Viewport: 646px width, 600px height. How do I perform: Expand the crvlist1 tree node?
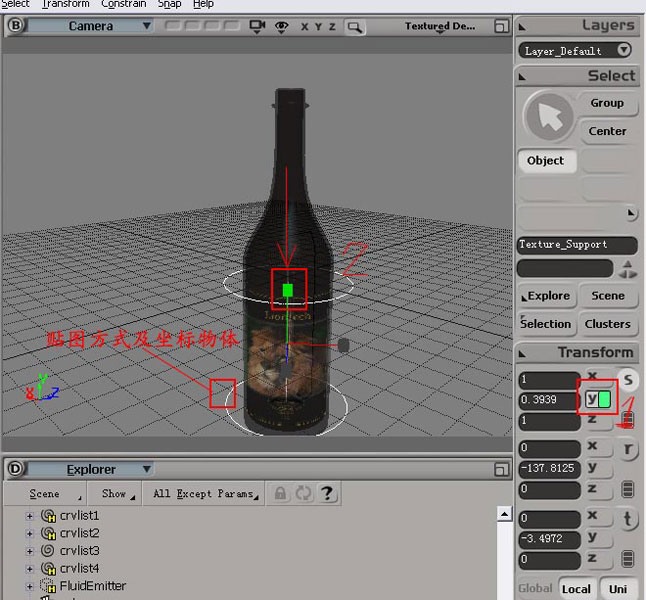[30, 516]
